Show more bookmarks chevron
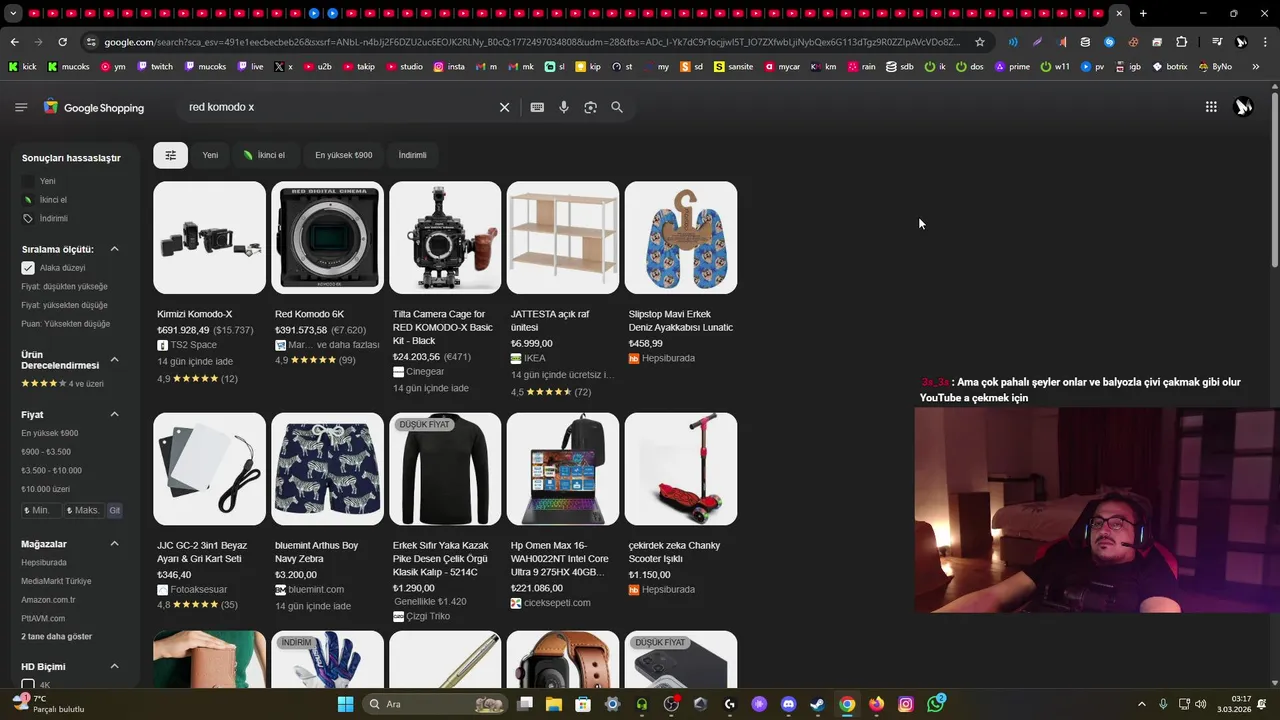Viewport: 1280px width, 720px height. click(1256, 66)
